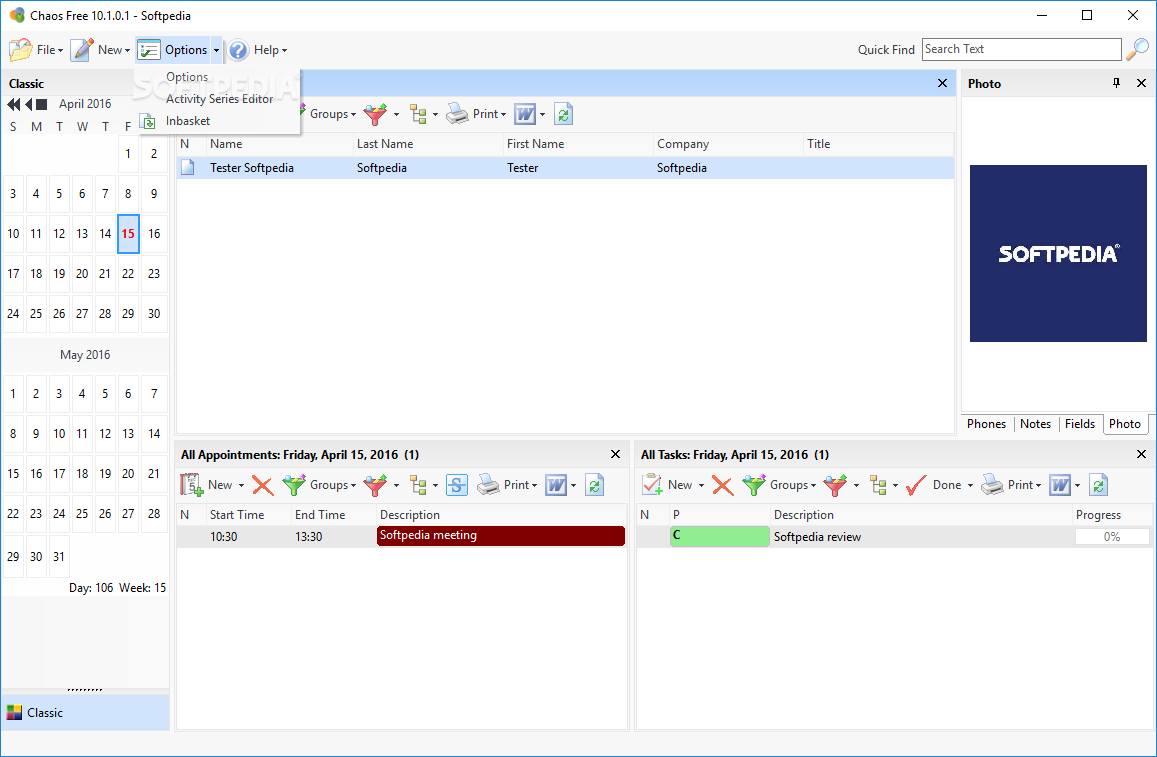Expand tasks New dropdown arrow

[x=701, y=485]
